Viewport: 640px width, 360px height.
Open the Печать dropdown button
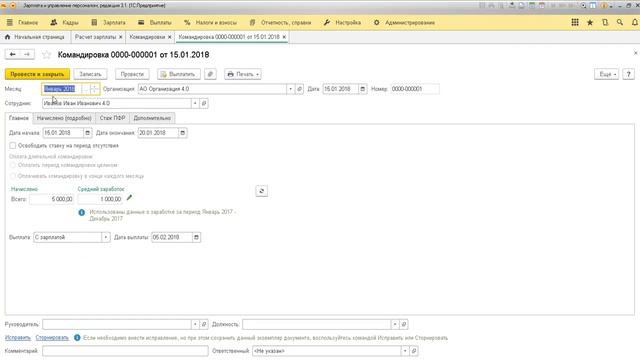point(243,74)
